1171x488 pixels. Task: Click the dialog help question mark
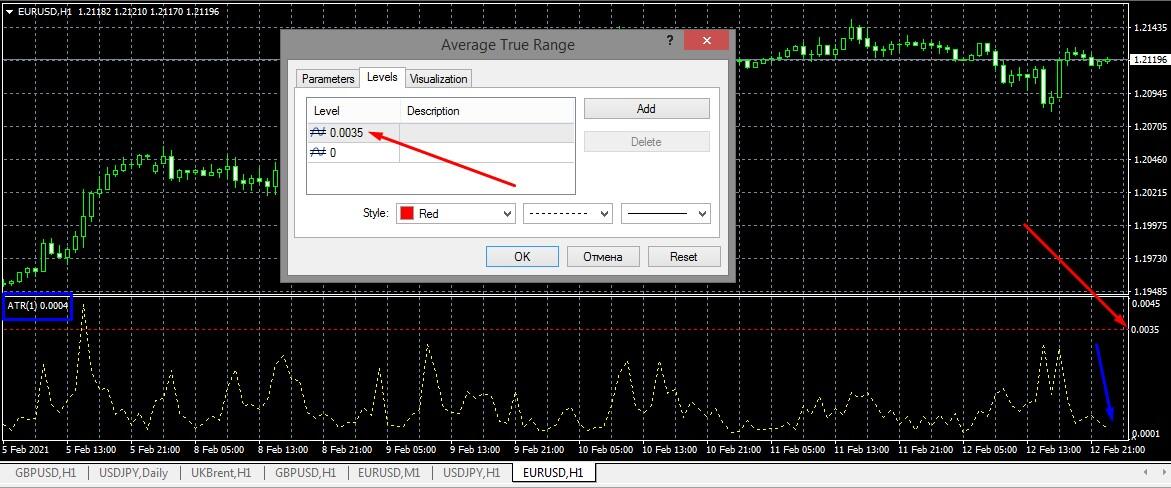pyautogui.click(x=670, y=40)
